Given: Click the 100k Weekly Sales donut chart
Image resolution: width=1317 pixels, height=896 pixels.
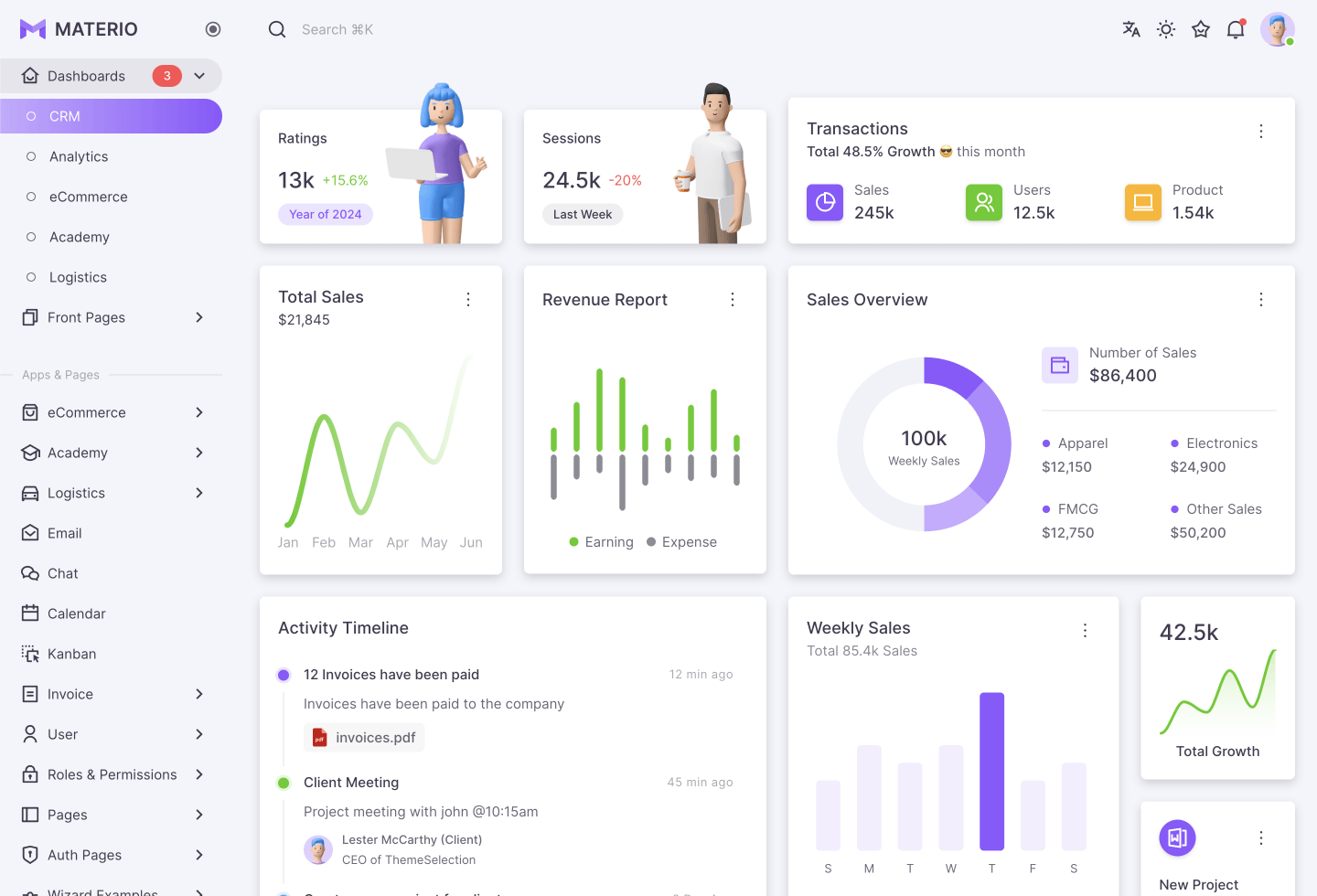Looking at the screenshot, I should click(924, 444).
